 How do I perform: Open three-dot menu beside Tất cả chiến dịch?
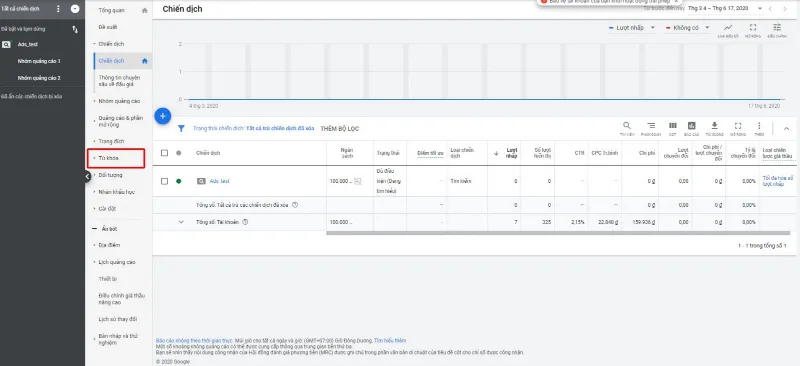58,9
